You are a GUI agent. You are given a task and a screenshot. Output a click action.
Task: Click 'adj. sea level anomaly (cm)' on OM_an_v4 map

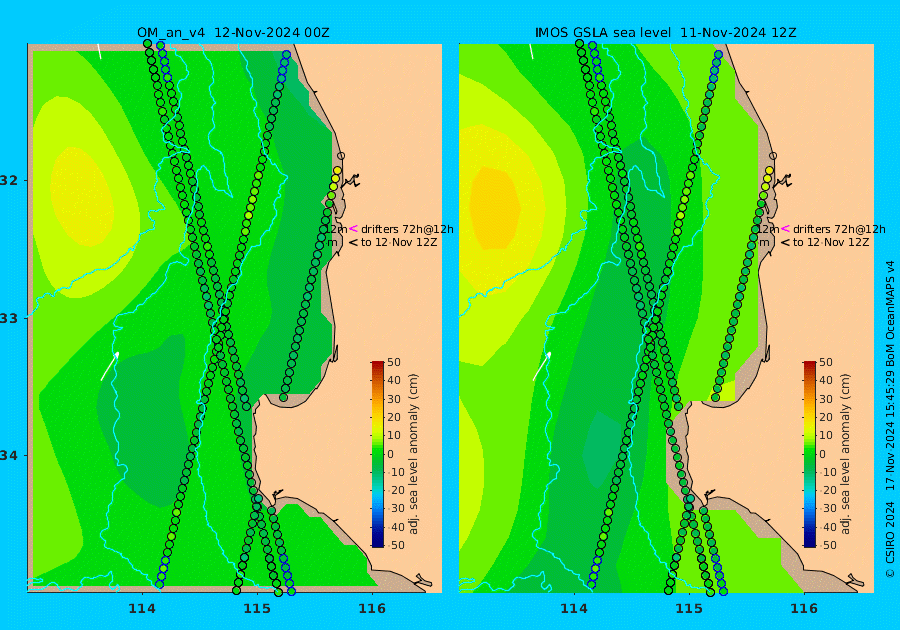click(413, 454)
